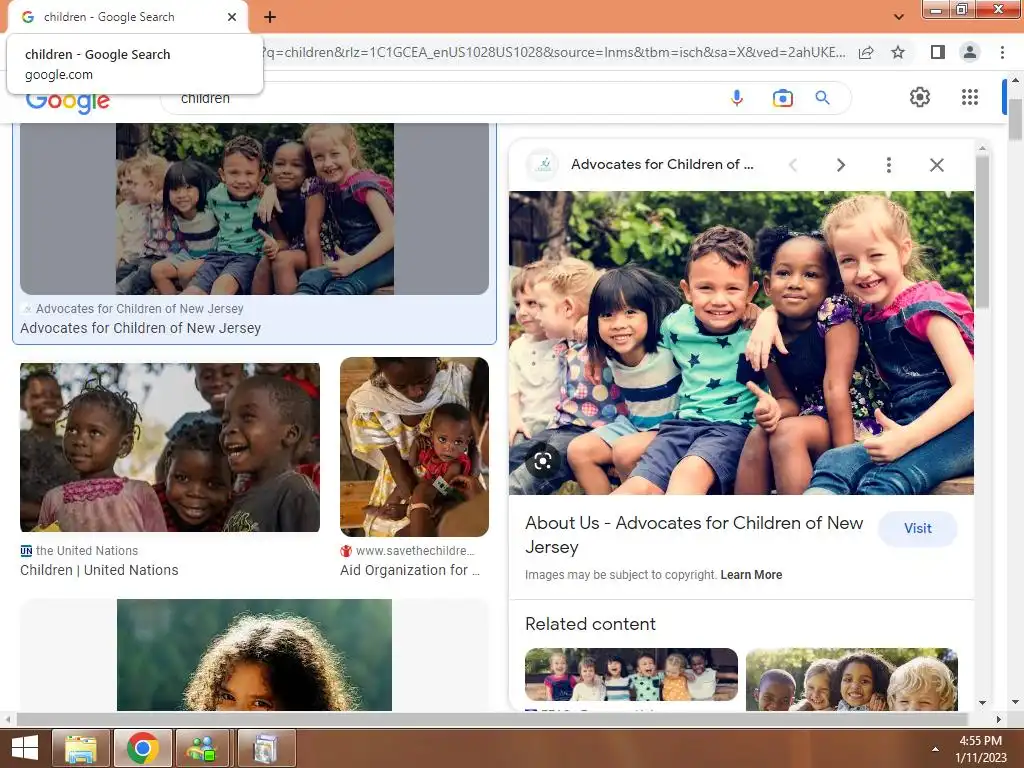Close the children - Google Search tab
The image size is (1024, 768).
tap(232, 17)
